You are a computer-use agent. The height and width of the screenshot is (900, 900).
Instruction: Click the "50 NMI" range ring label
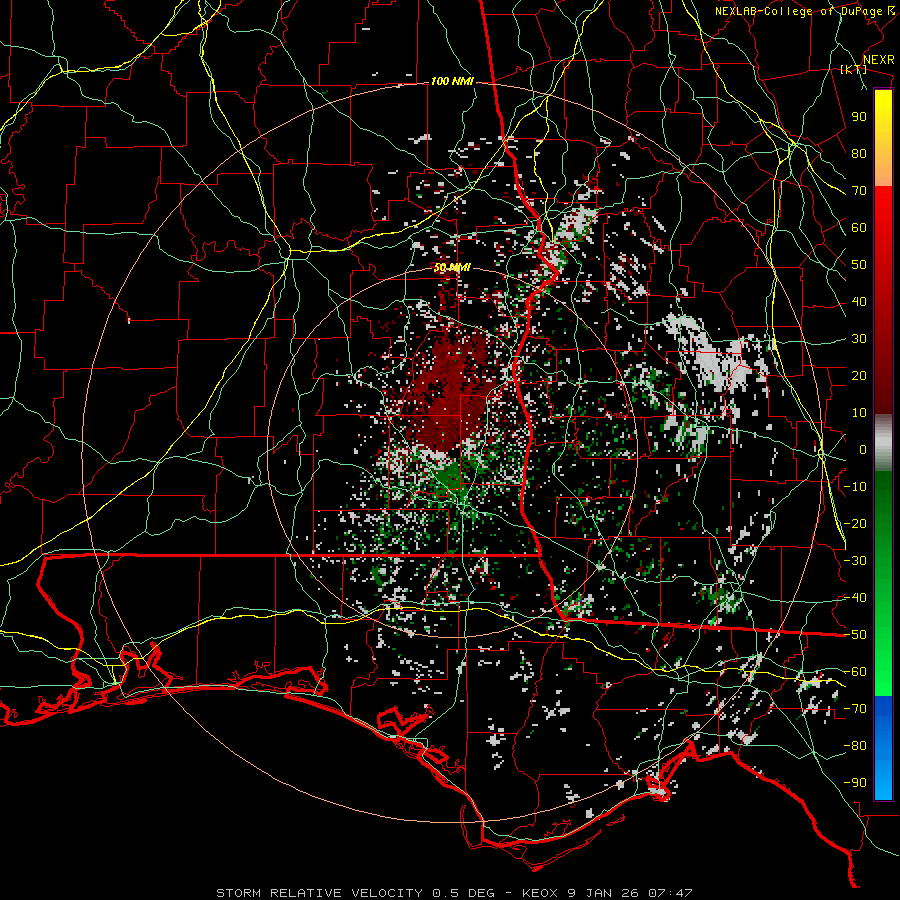tap(452, 268)
